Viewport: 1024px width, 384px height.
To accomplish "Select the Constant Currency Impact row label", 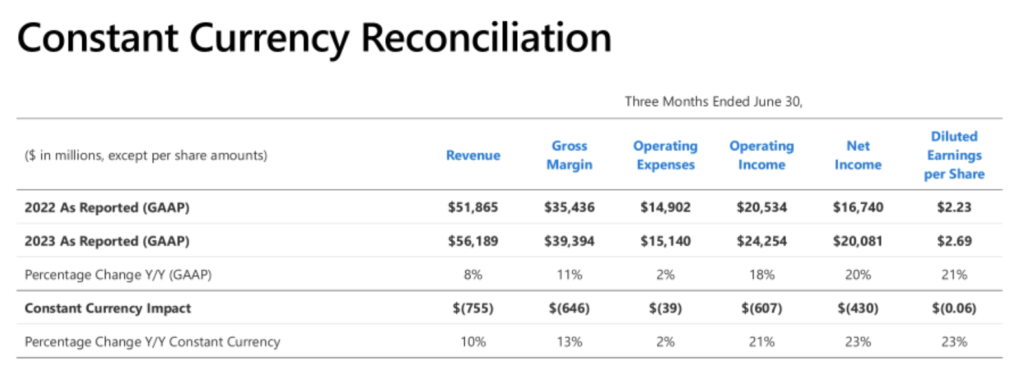I will pos(108,308).
